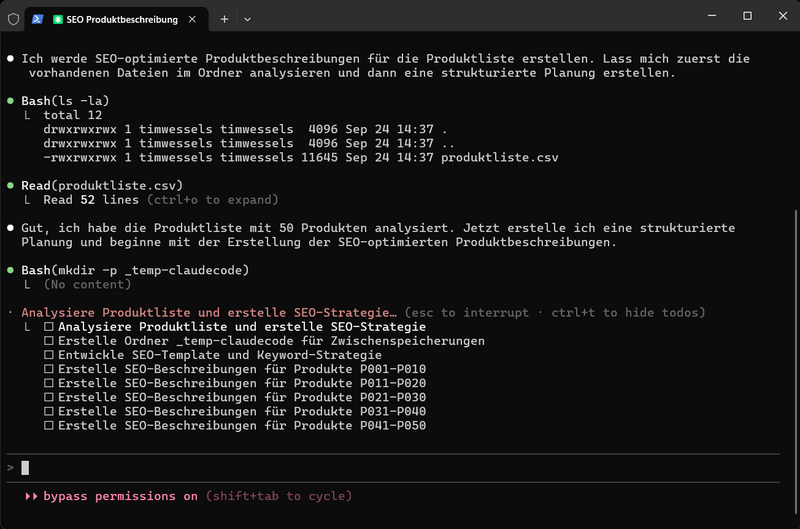Screen dimensions: 800x529
Task: Click the shield icon in title bar
Action: [x=13, y=19]
